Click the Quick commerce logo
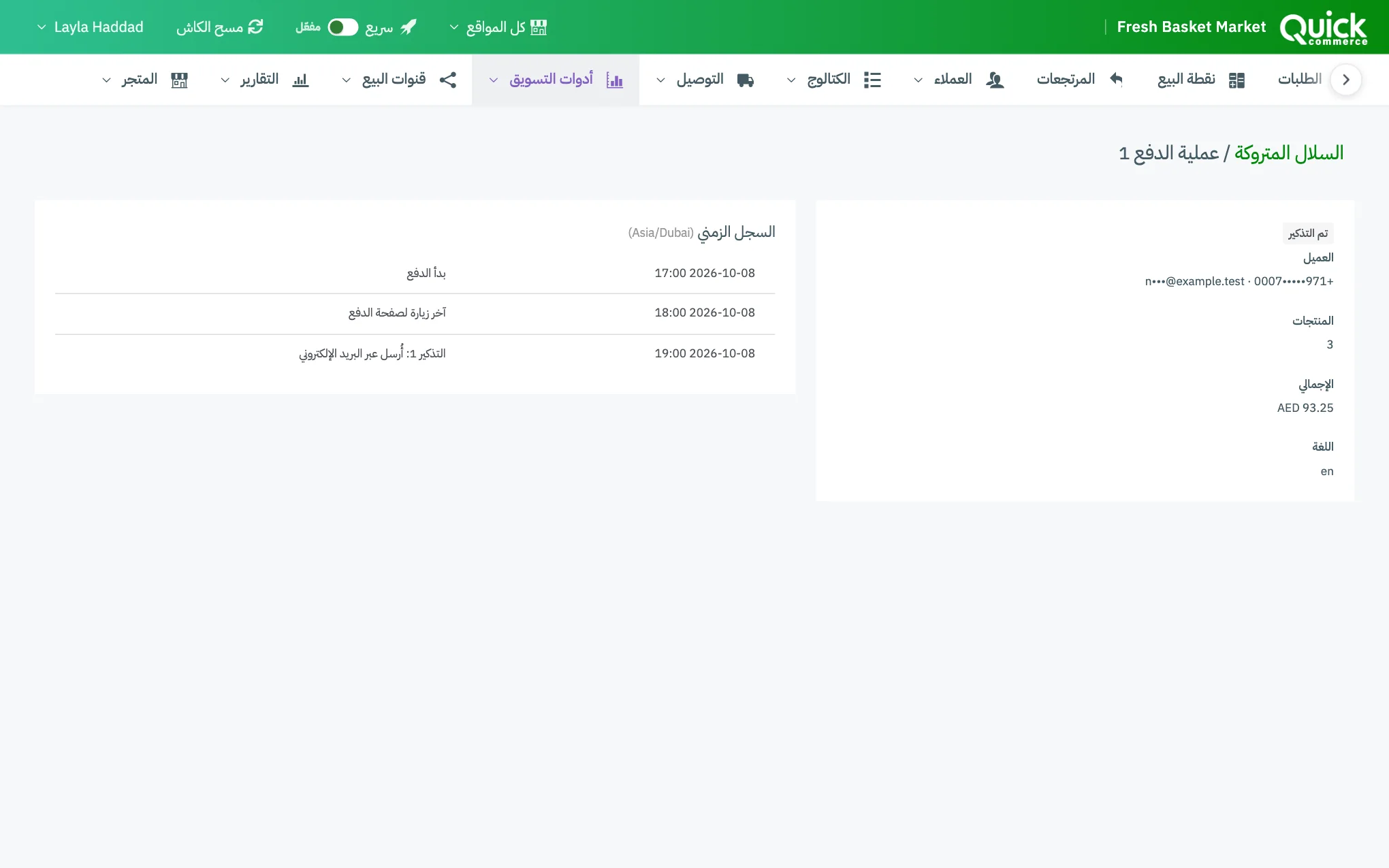Screen dimensions: 1389x868 pos(1323,28)
